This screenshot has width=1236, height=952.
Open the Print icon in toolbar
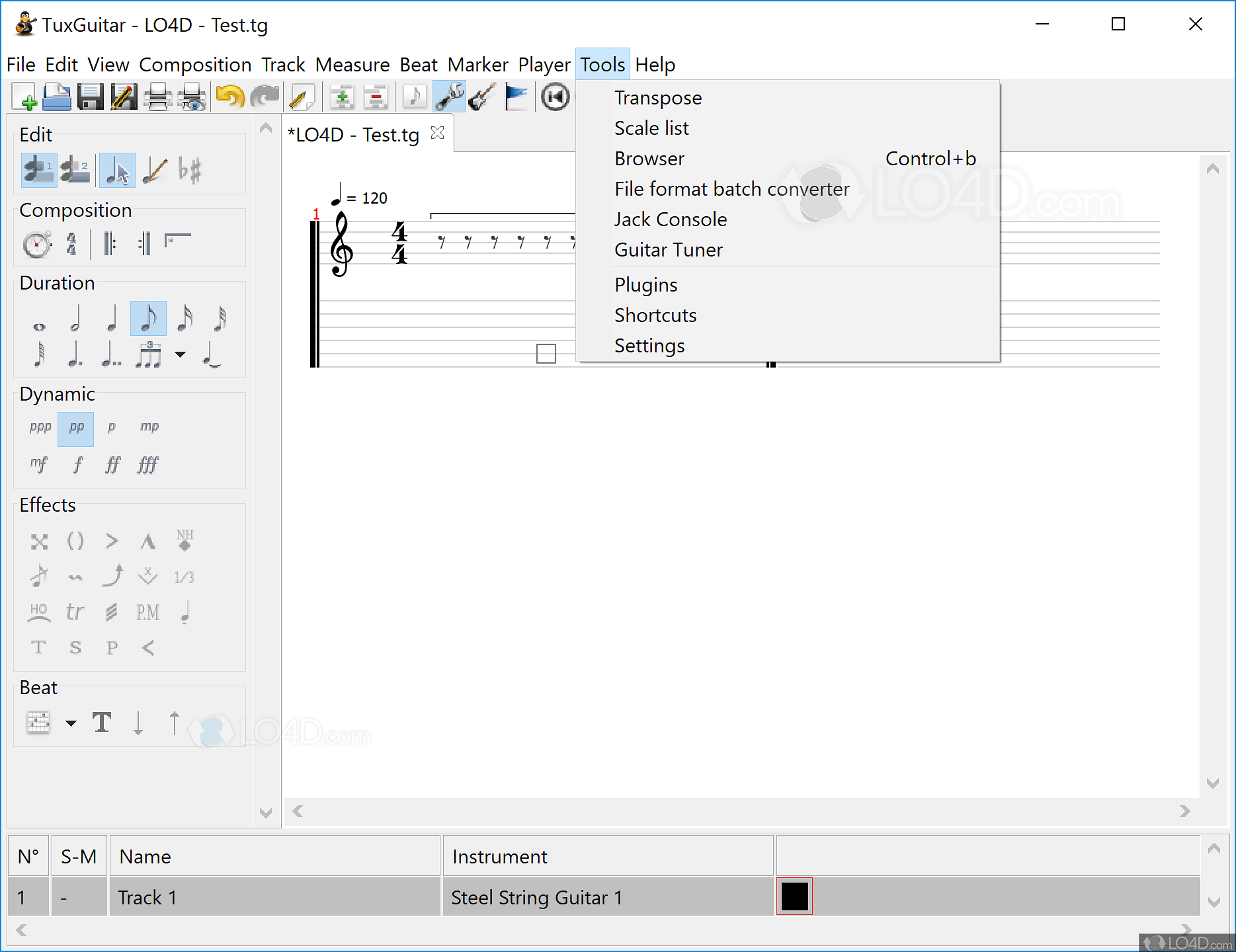157,97
